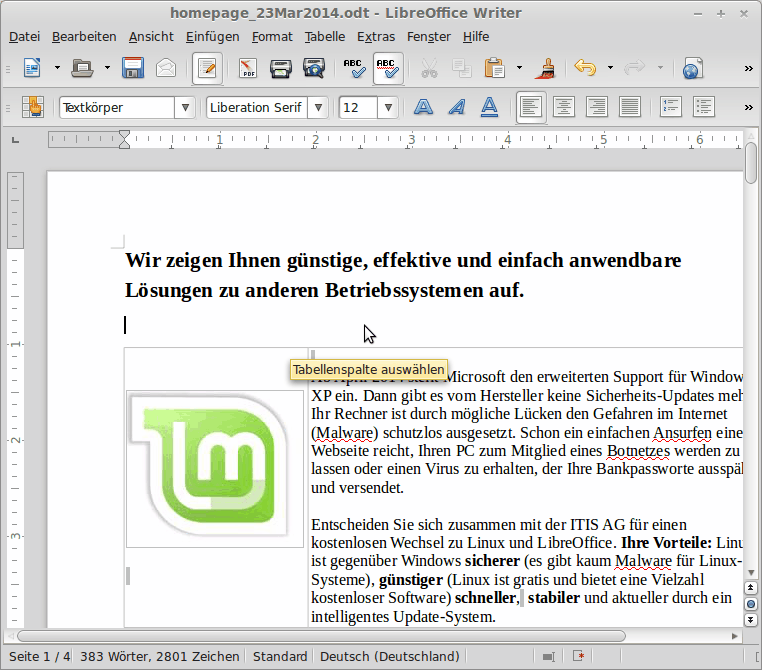Select the Clone formatting paintbrush
Screen dimensions: 762x670
[546, 68]
